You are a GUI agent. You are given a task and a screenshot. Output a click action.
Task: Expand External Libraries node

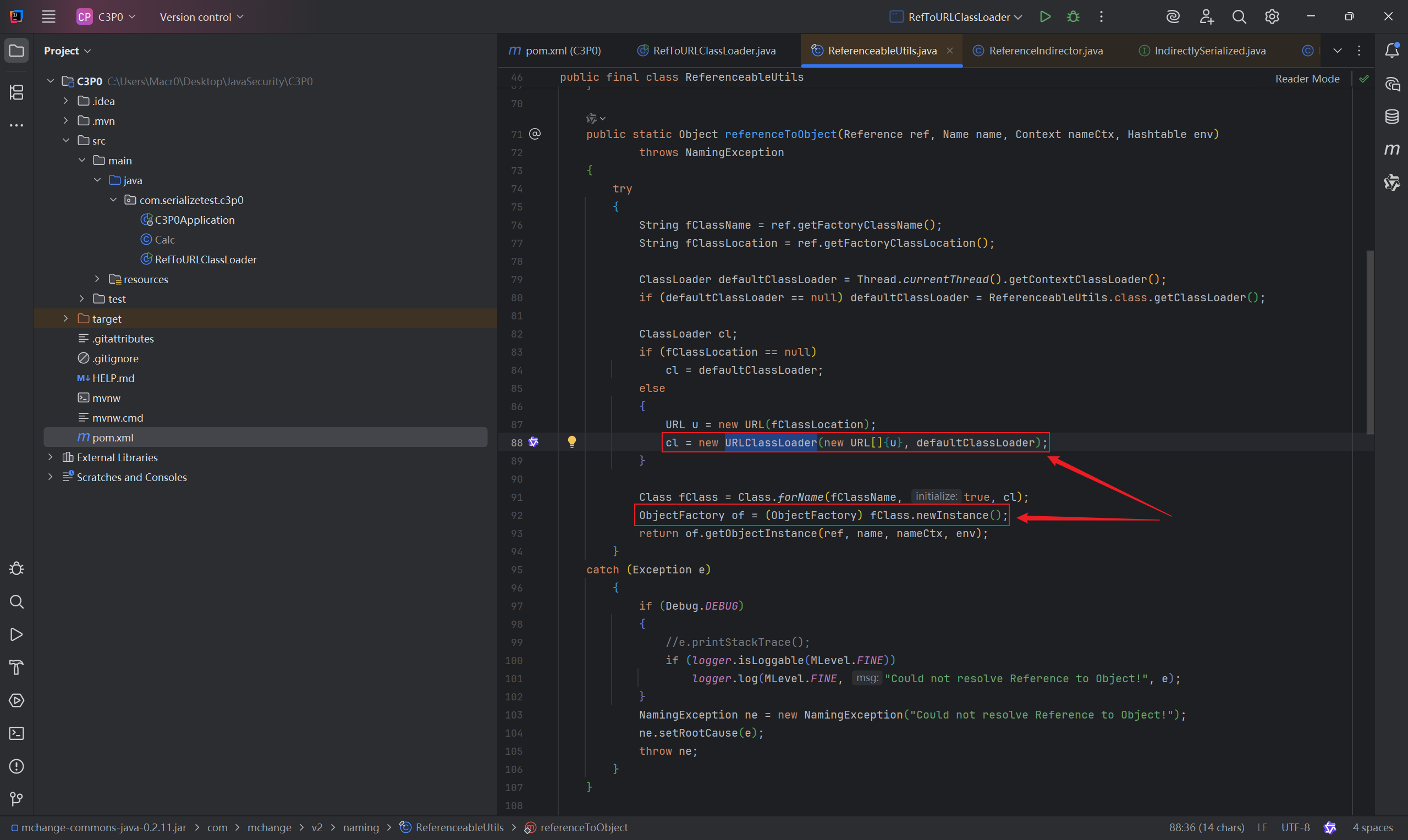[51, 457]
